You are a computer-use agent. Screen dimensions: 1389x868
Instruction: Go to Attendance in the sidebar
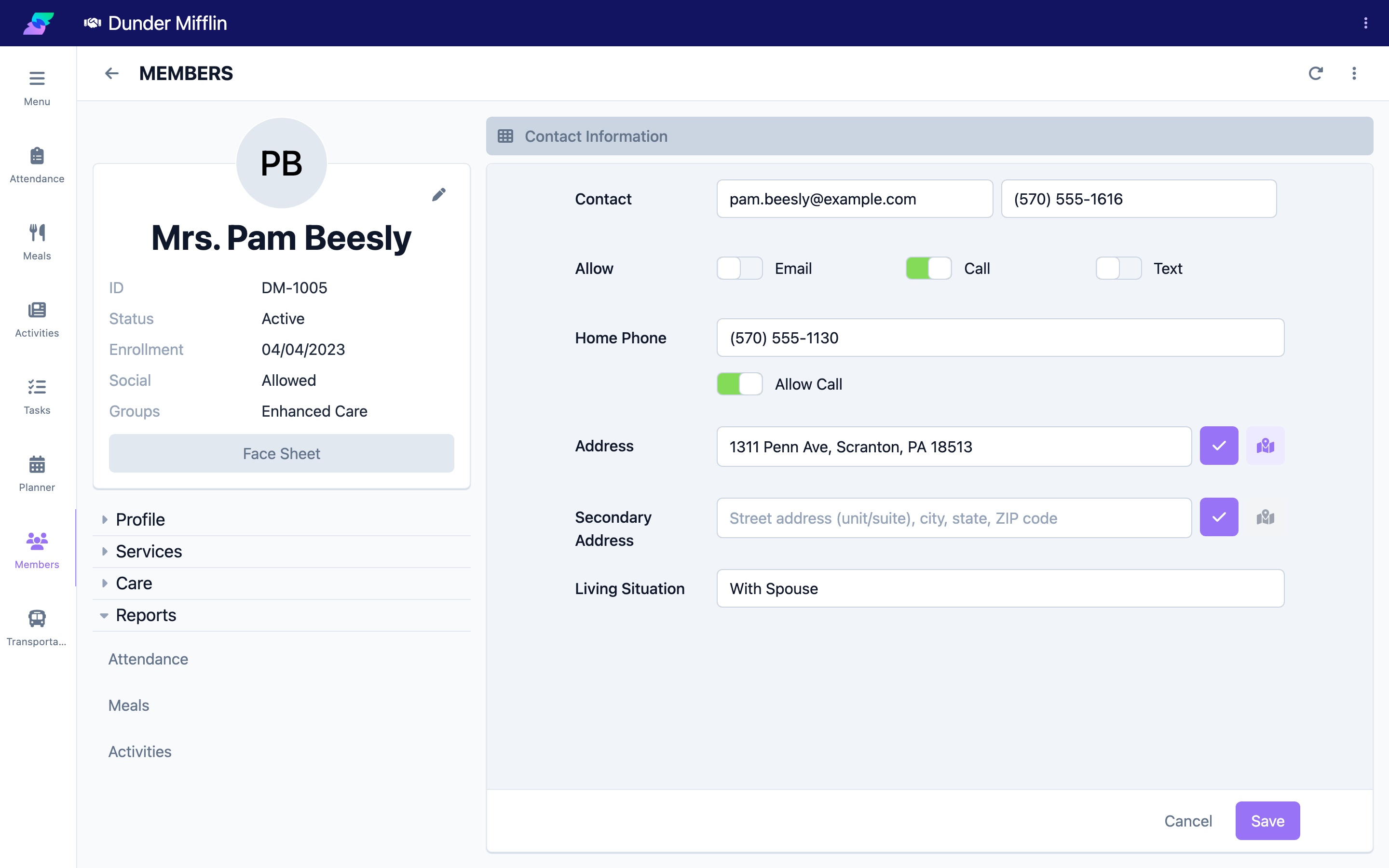tap(37, 165)
